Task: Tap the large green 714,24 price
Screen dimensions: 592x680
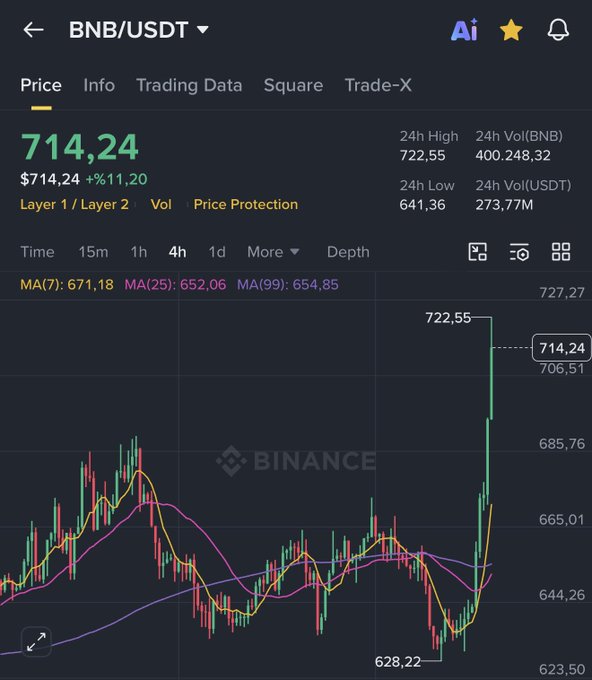Action: [79, 147]
